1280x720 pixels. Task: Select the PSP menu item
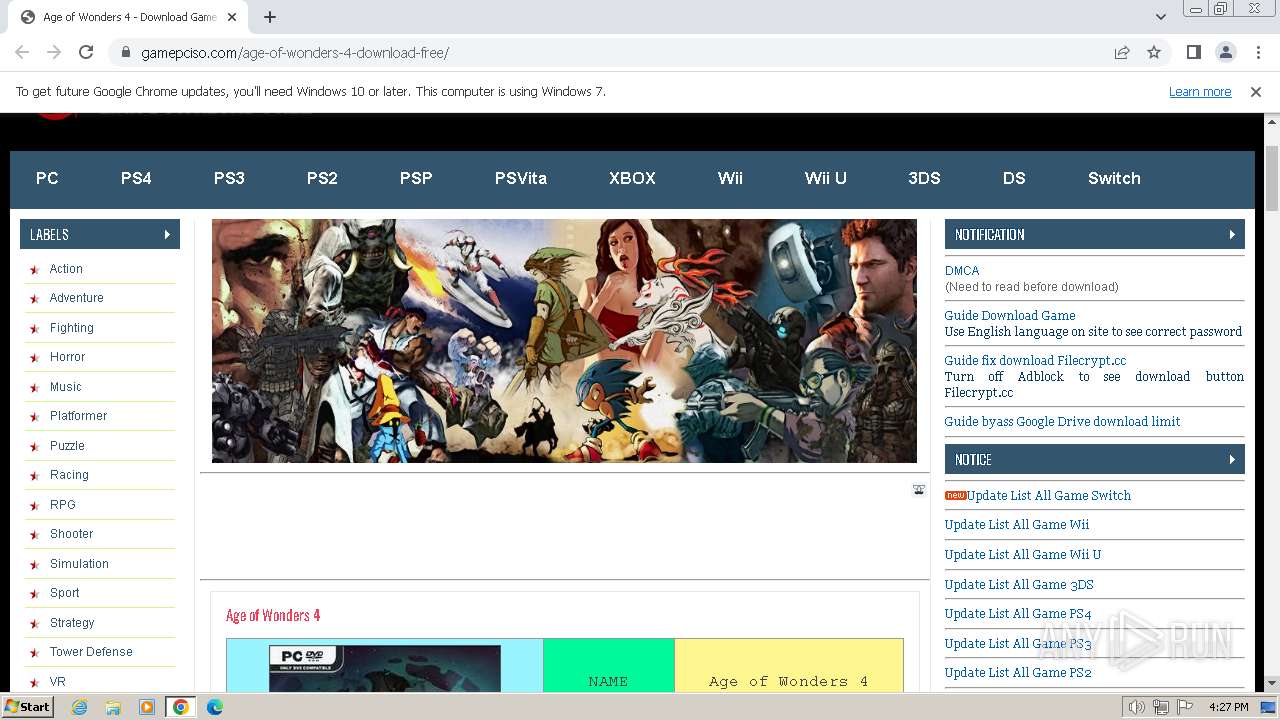click(x=416, y=178)
